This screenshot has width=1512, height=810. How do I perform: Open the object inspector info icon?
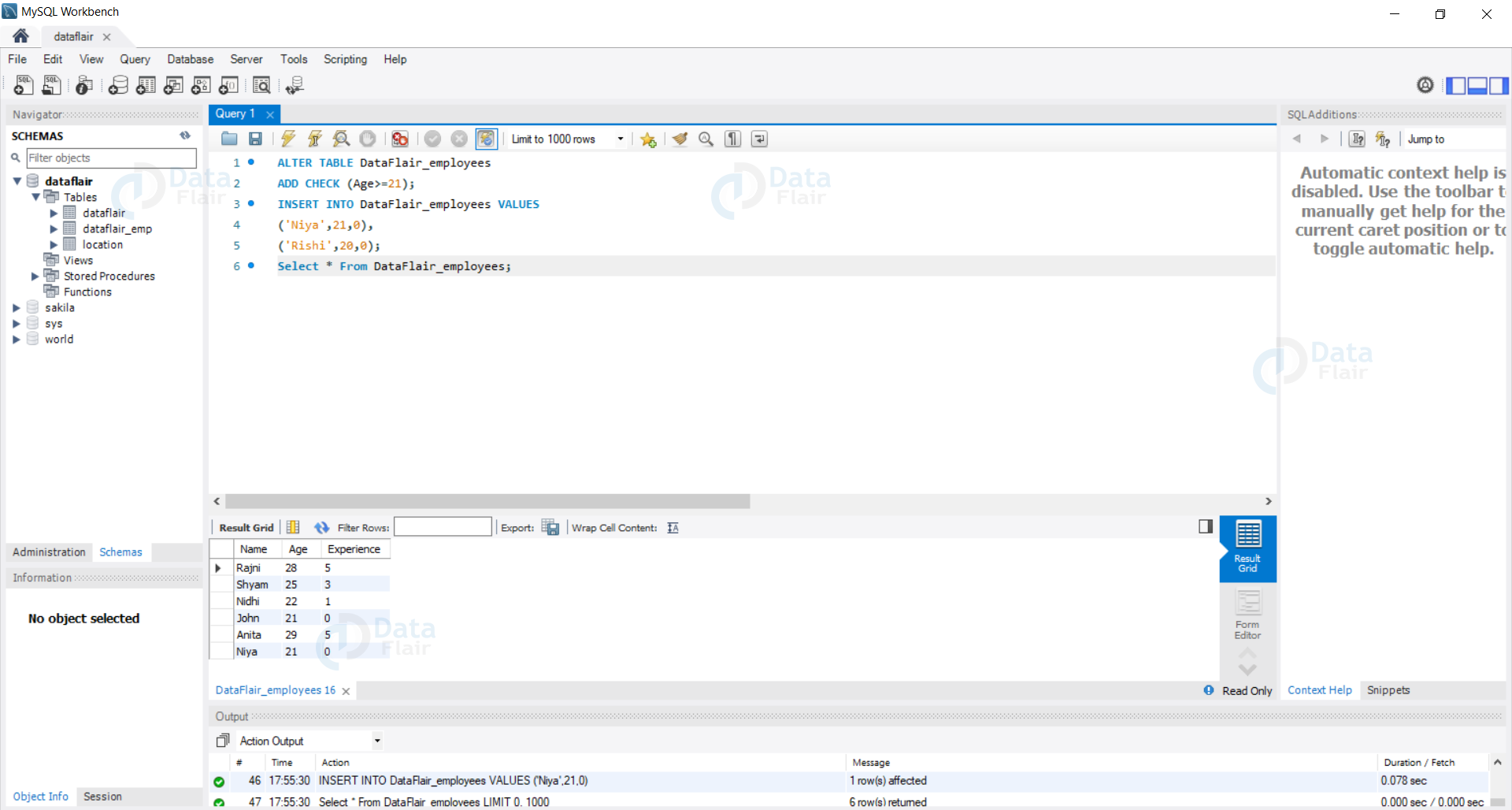(84, 85)
